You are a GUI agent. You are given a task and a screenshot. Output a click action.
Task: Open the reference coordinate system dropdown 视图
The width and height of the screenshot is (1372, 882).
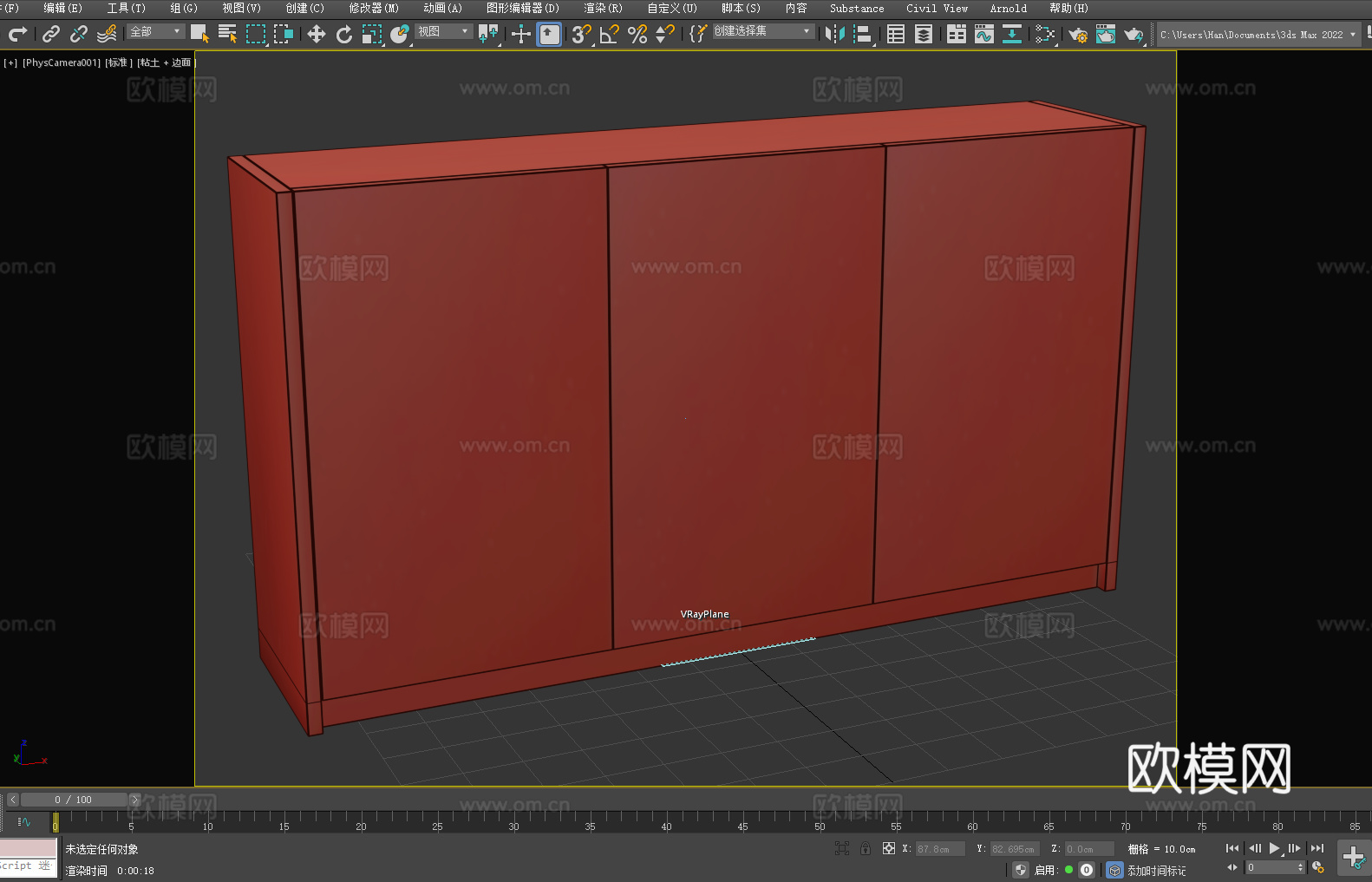[443, 31]
